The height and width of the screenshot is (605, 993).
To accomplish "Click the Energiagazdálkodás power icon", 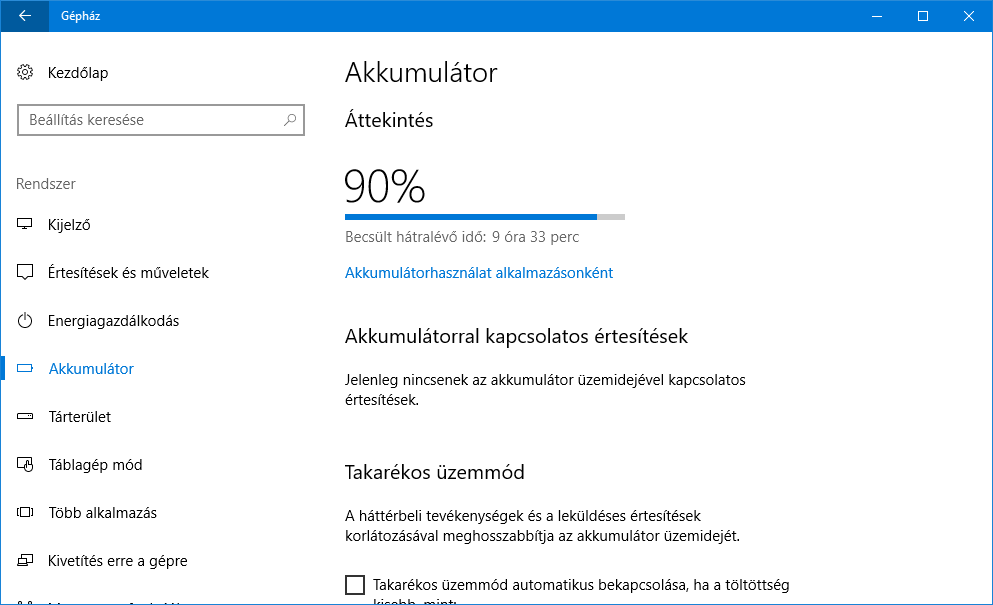I will (25, 321).
